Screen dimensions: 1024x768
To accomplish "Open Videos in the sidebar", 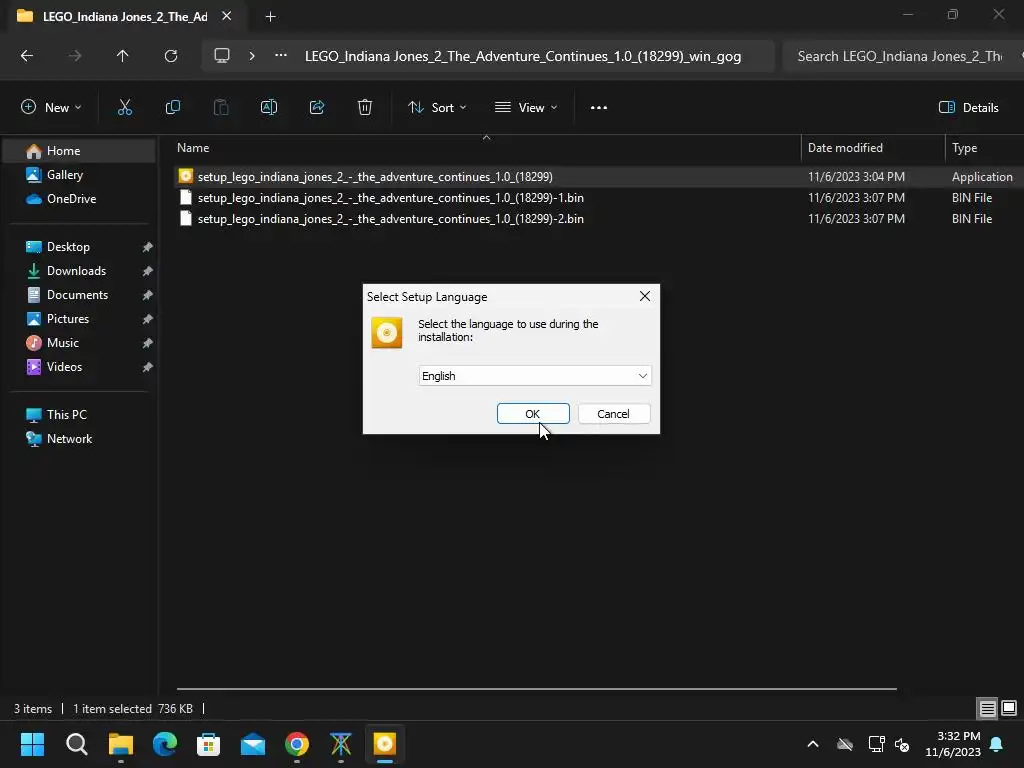I will 64,367.
